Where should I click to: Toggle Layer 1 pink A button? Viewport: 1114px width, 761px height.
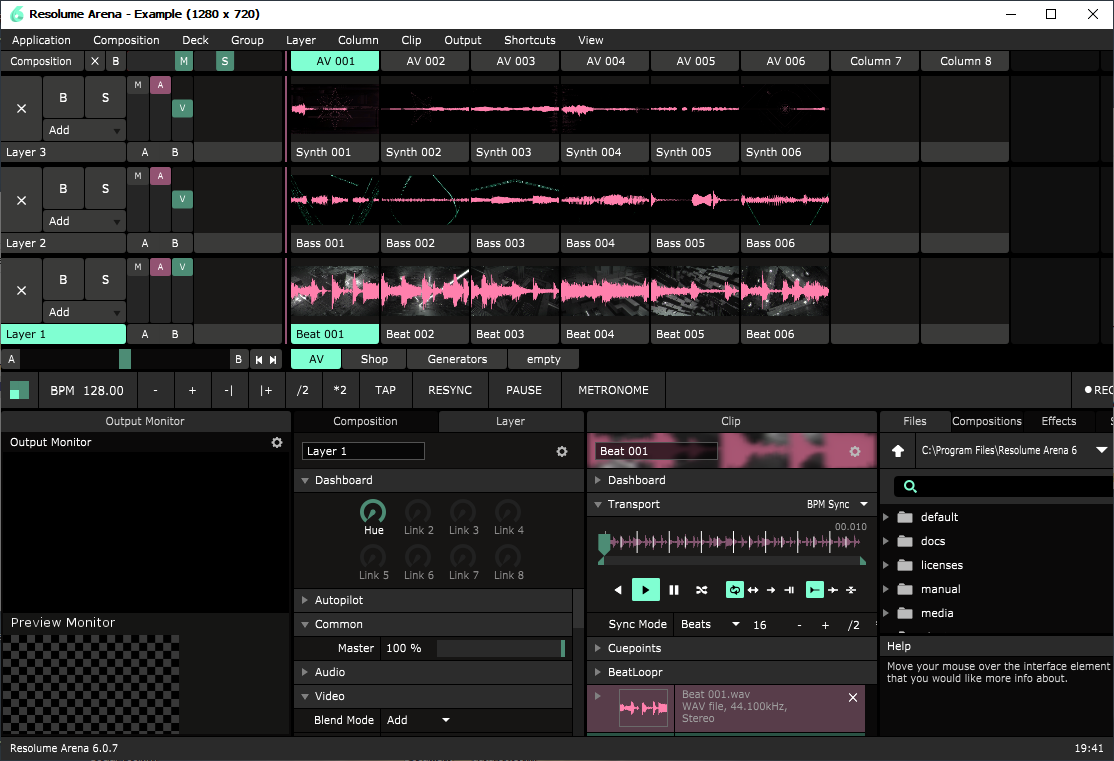coord(161,267)
